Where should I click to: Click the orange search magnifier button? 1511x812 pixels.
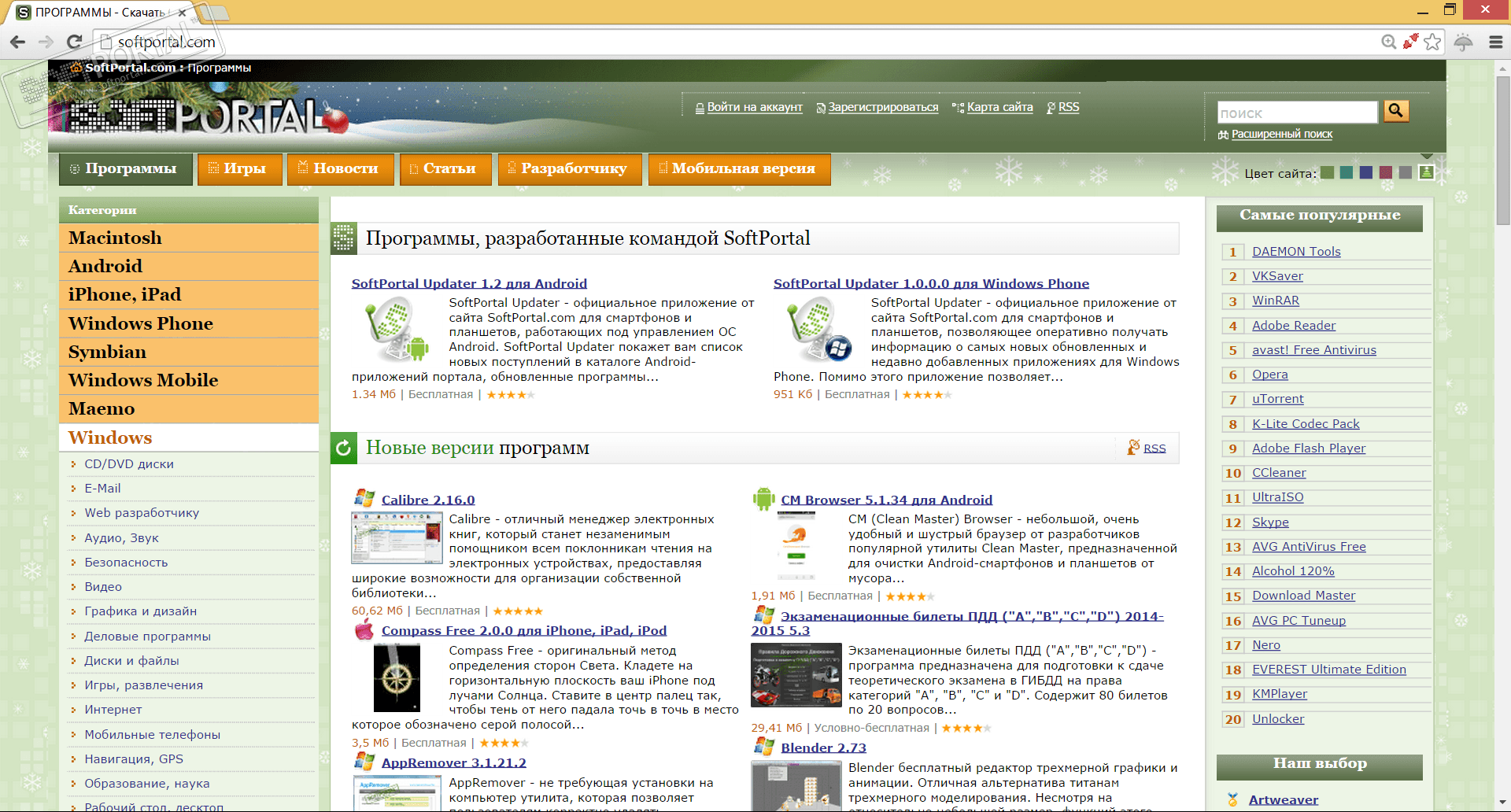click(1396, 111)
